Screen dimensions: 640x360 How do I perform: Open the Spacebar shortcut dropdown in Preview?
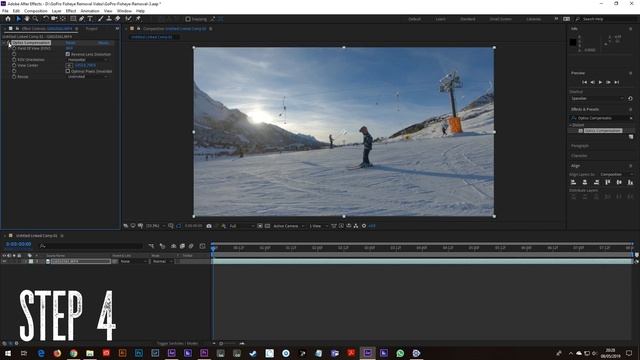[597, 98]
